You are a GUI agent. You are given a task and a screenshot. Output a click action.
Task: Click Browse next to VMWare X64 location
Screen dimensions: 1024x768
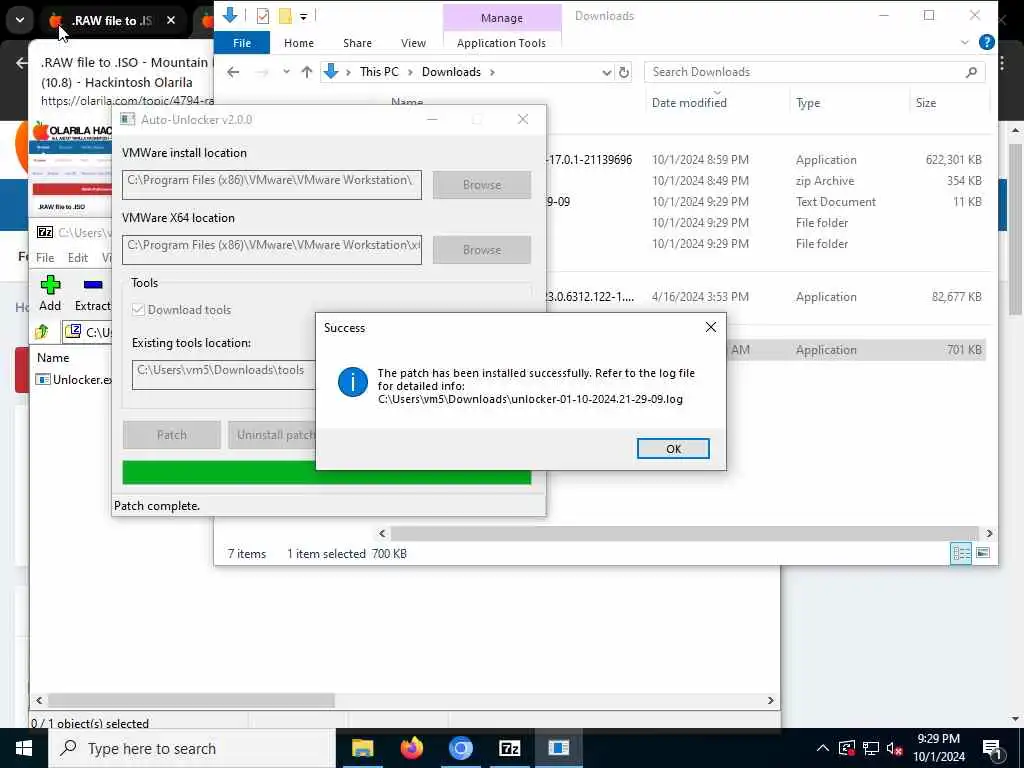(x=481, y=250)
